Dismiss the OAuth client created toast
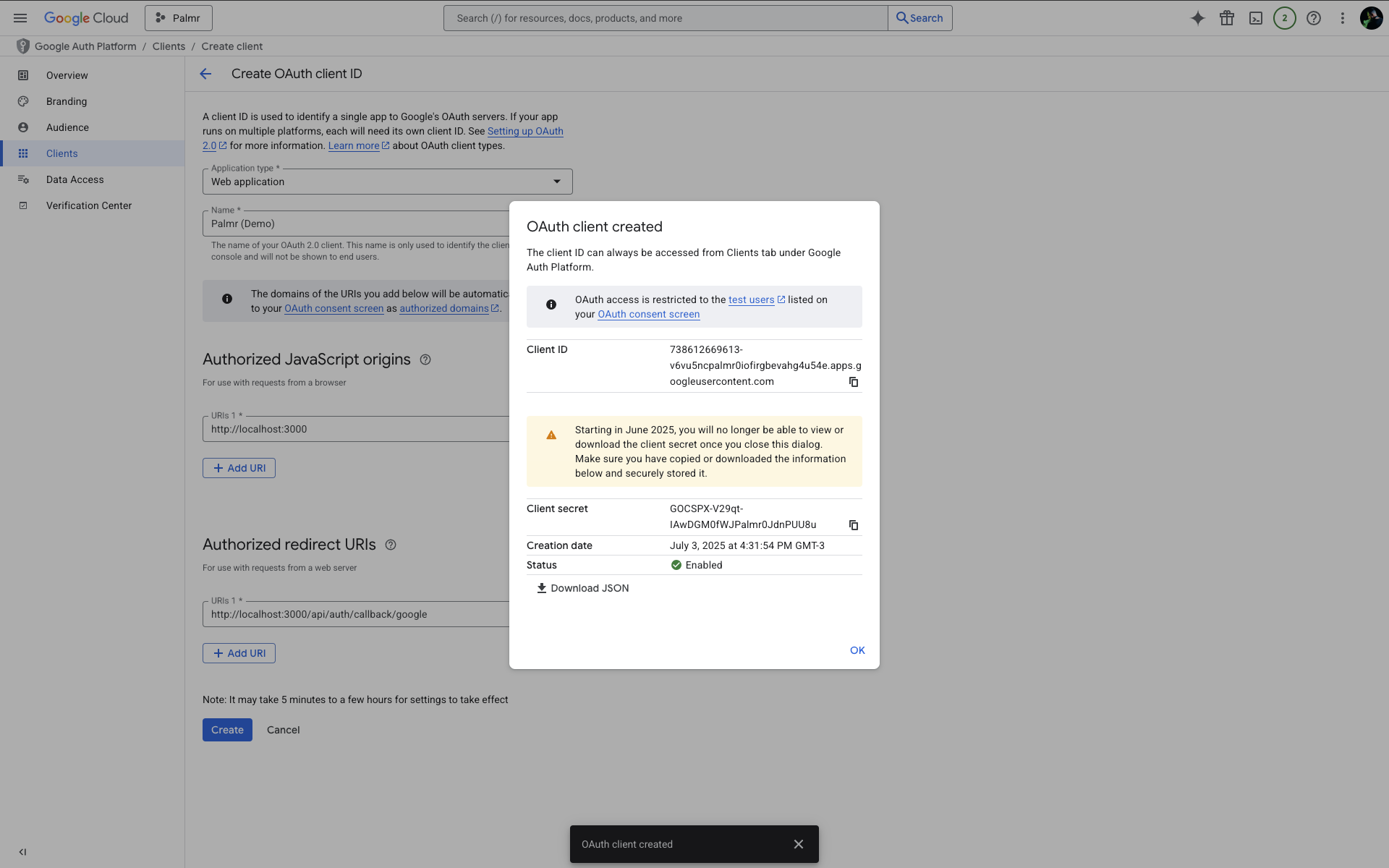The width and height of the screenshot is (1389, 868). (799, 844)
